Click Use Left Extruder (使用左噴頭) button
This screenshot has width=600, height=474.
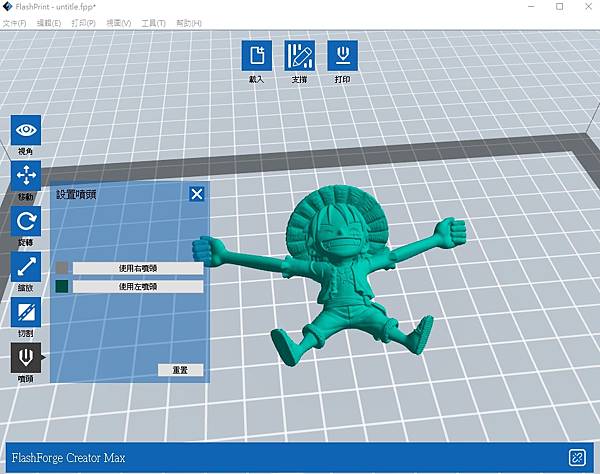(x=138, y=286)
